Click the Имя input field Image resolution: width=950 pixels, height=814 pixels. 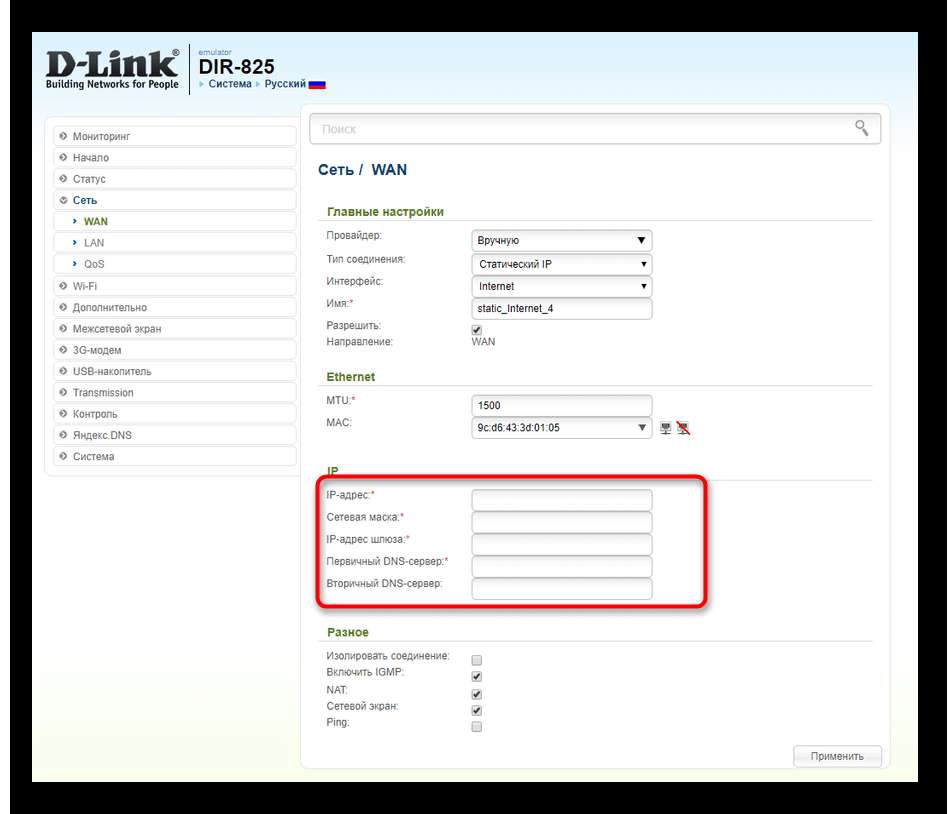(561, 308)
